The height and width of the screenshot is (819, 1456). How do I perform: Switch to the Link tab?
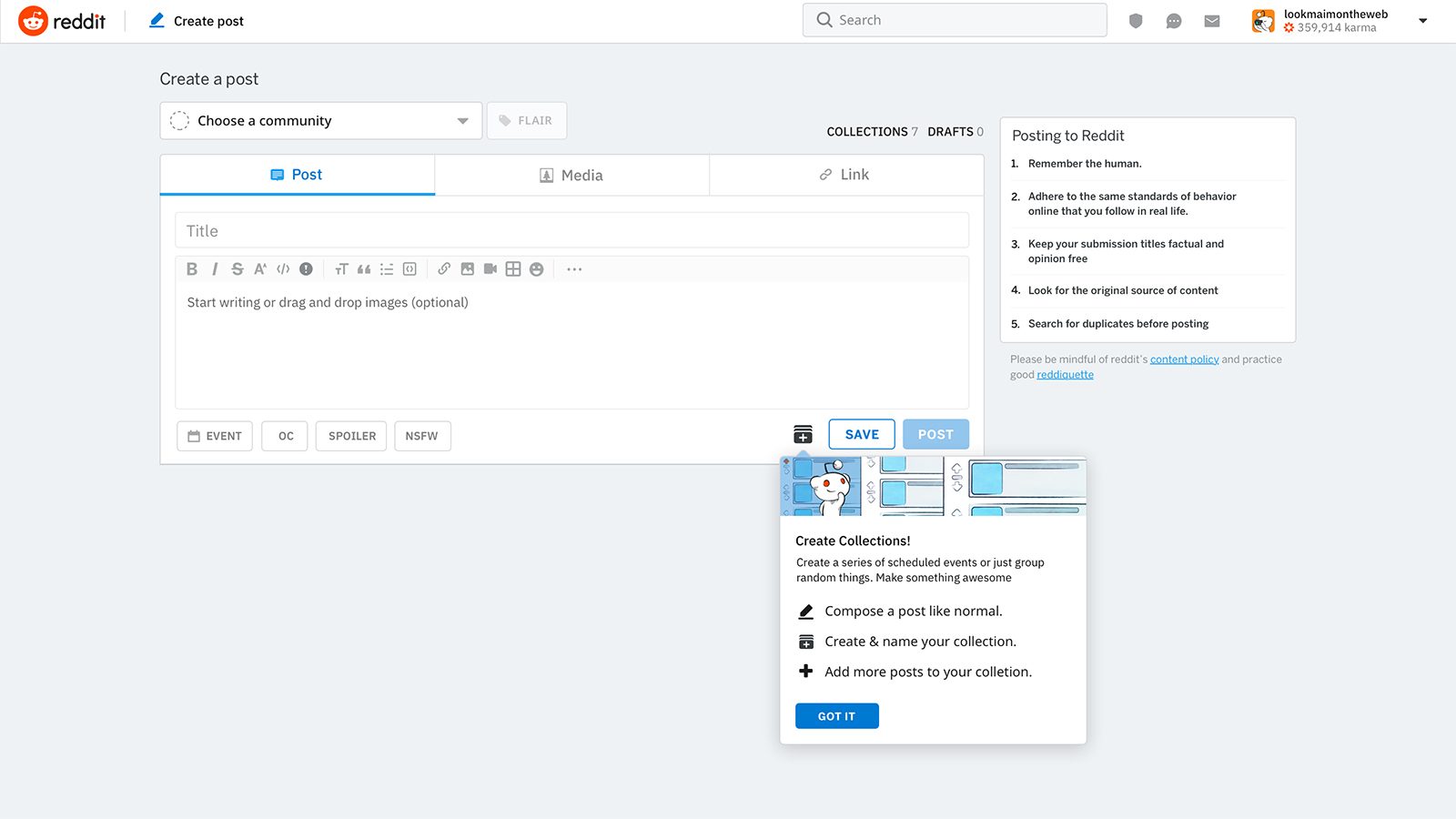click(845, 175)
